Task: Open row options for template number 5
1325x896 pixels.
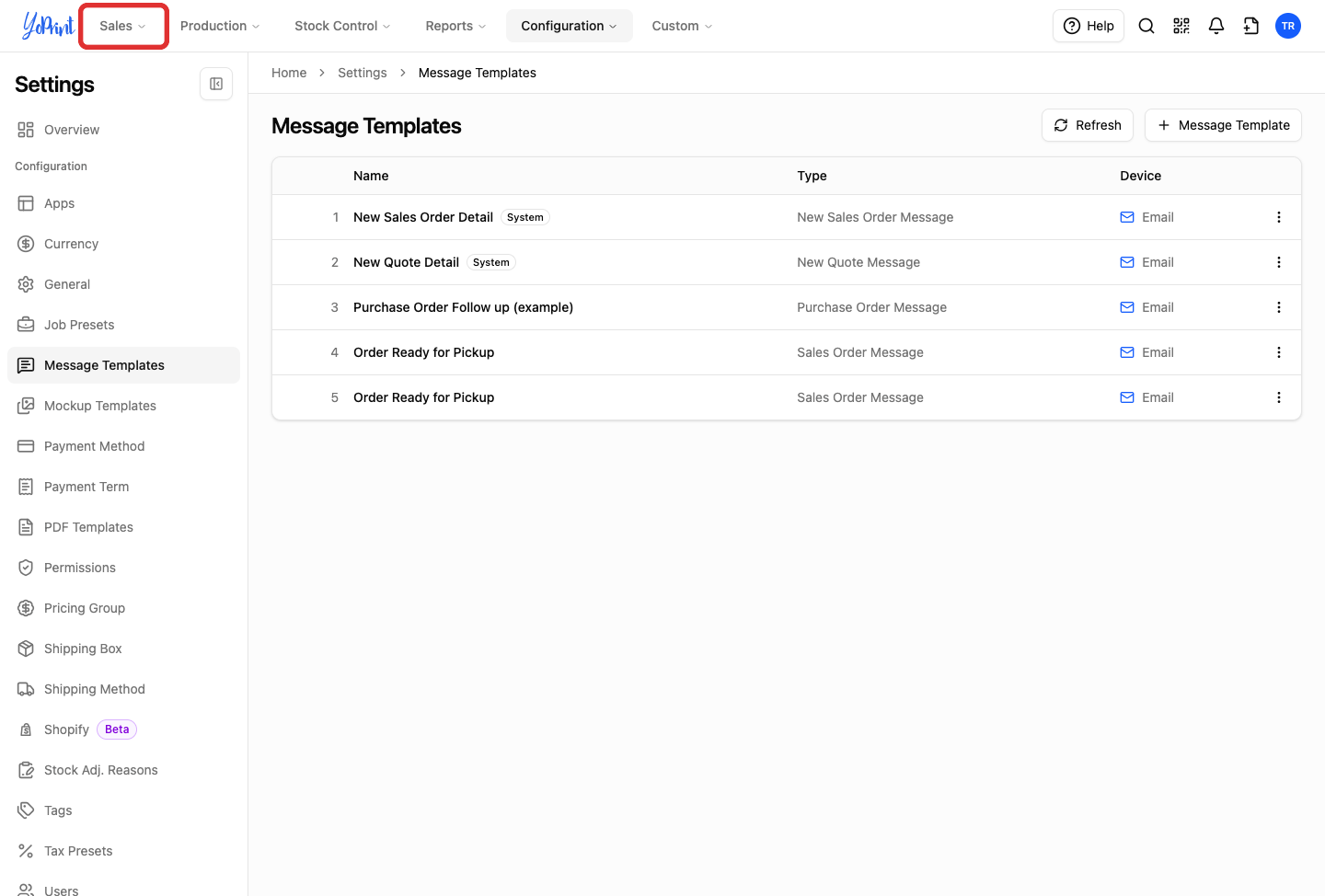Action: [1279, 397]
